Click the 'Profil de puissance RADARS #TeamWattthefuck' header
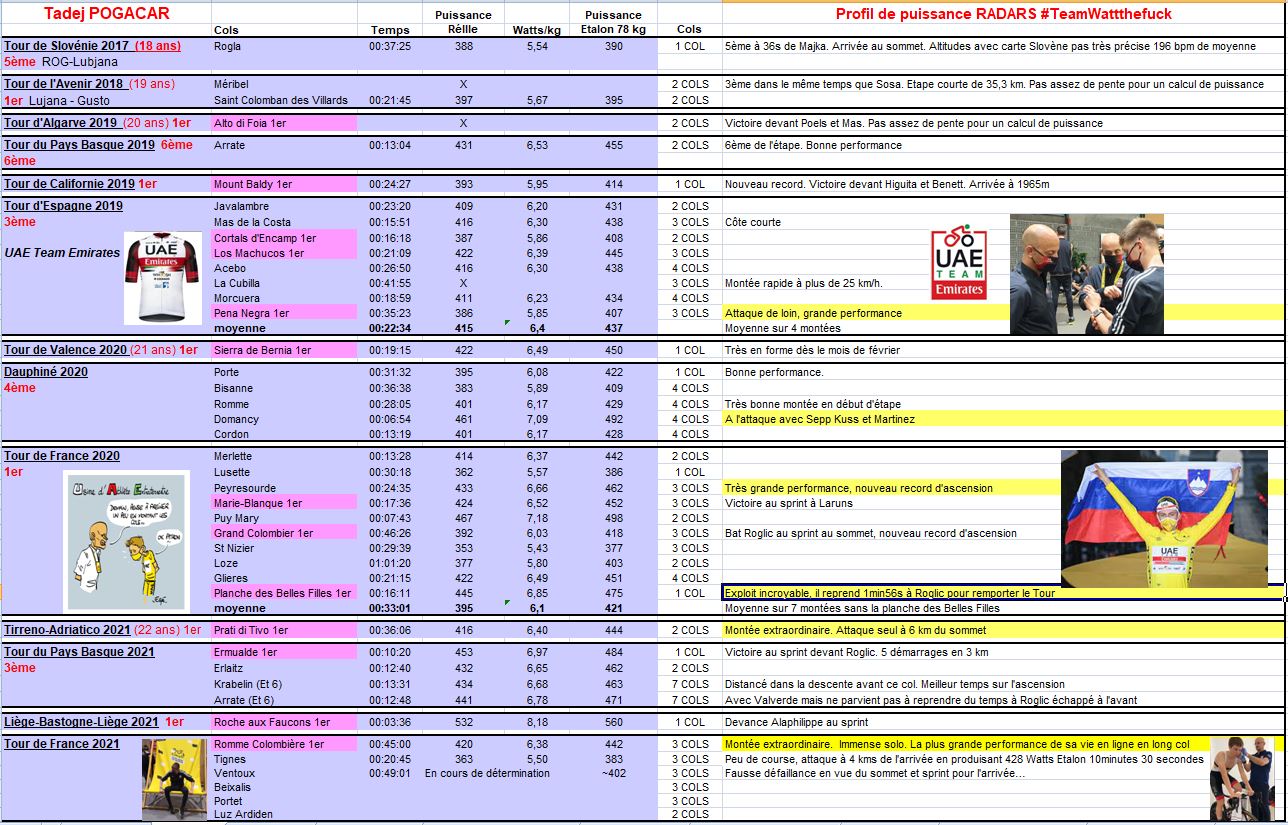The height and width of the screenshot is (825, 1288). pos(1003,14)
